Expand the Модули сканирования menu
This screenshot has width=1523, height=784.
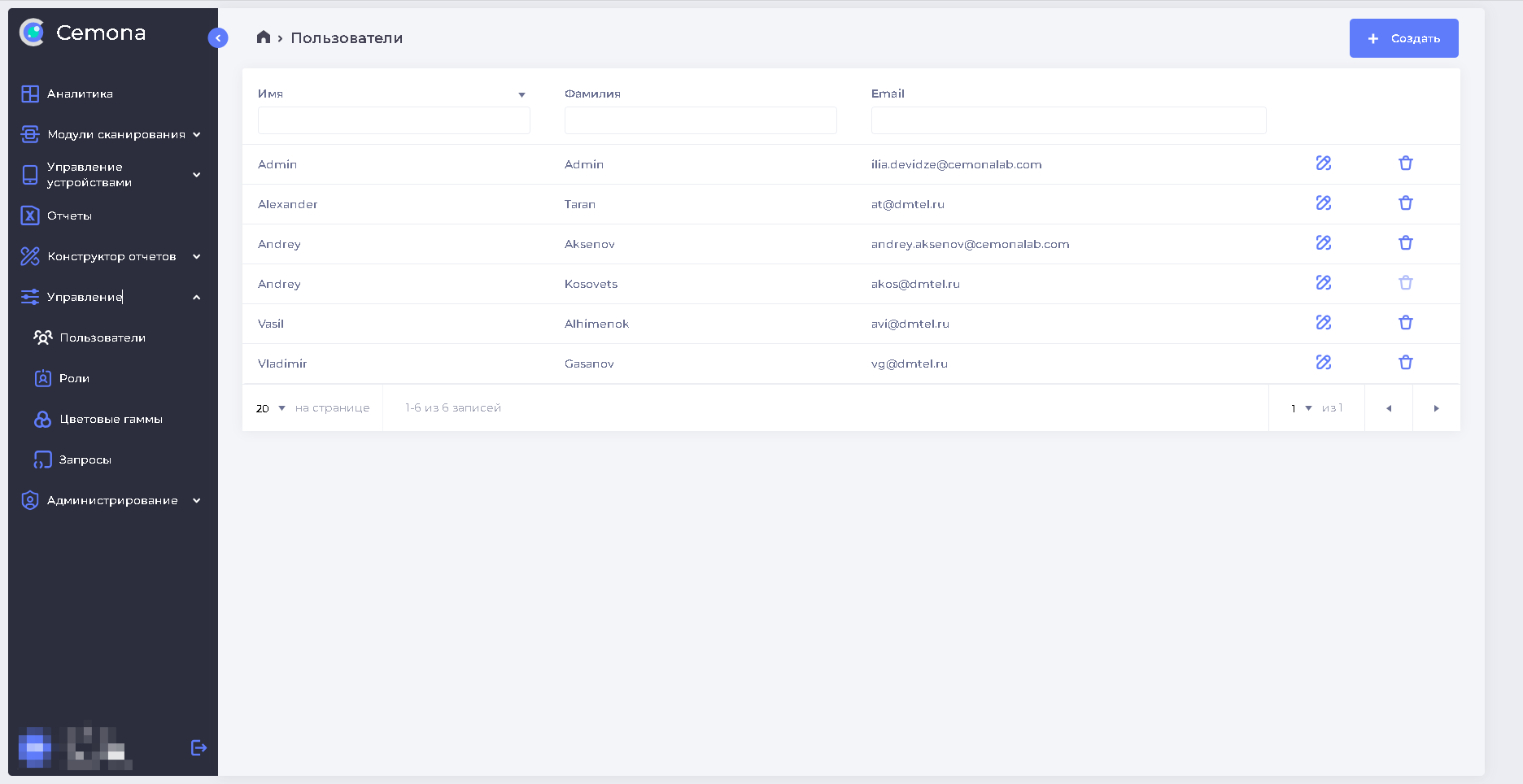(x=111, y=134)
